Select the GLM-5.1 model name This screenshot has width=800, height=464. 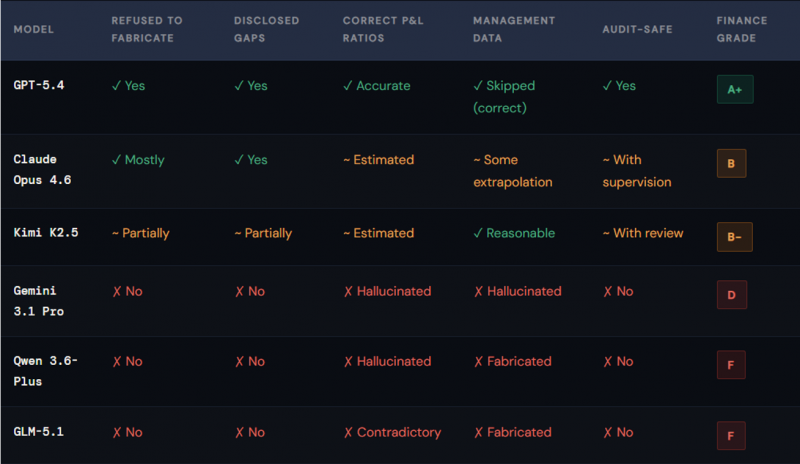39,432
